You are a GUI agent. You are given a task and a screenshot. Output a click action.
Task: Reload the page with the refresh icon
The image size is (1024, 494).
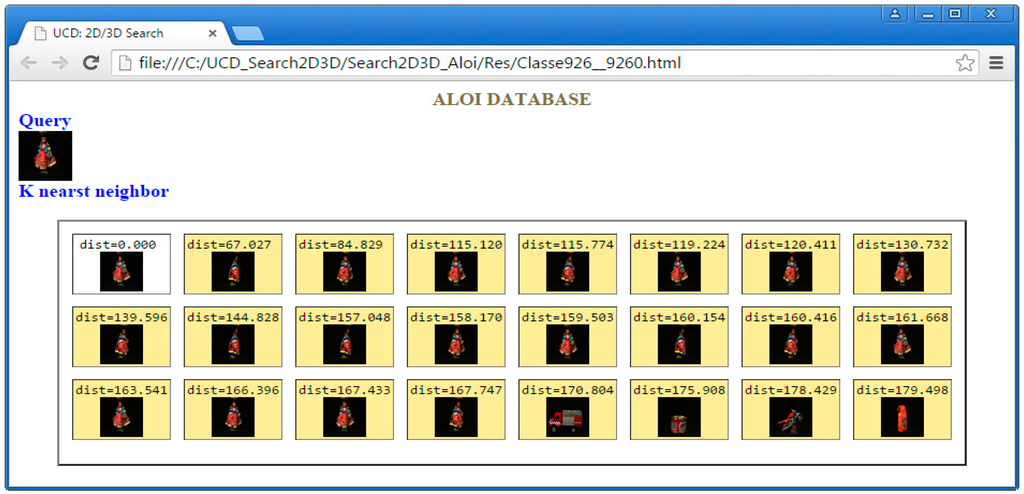[91, 63]
